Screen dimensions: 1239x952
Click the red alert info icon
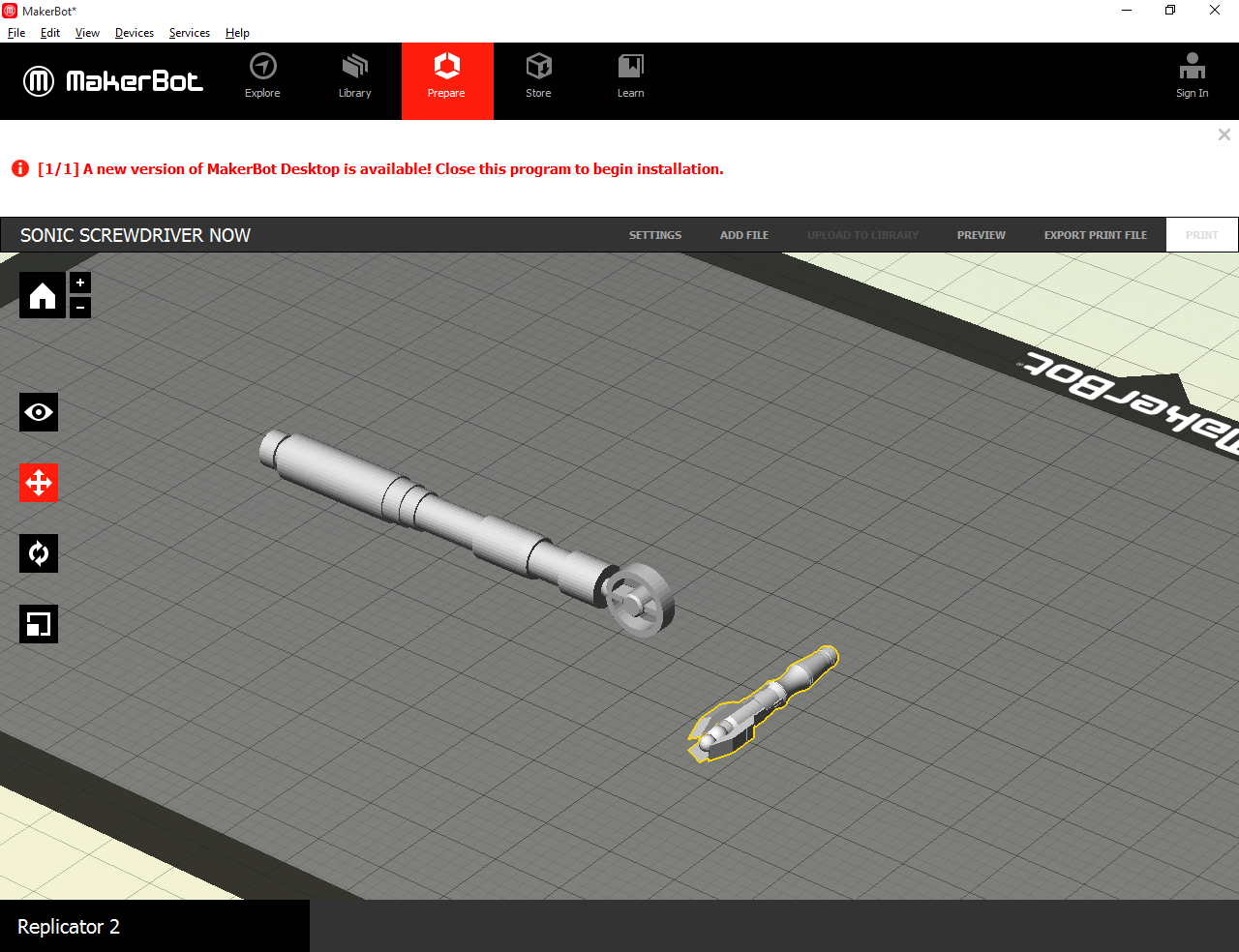tap(20, 168)
